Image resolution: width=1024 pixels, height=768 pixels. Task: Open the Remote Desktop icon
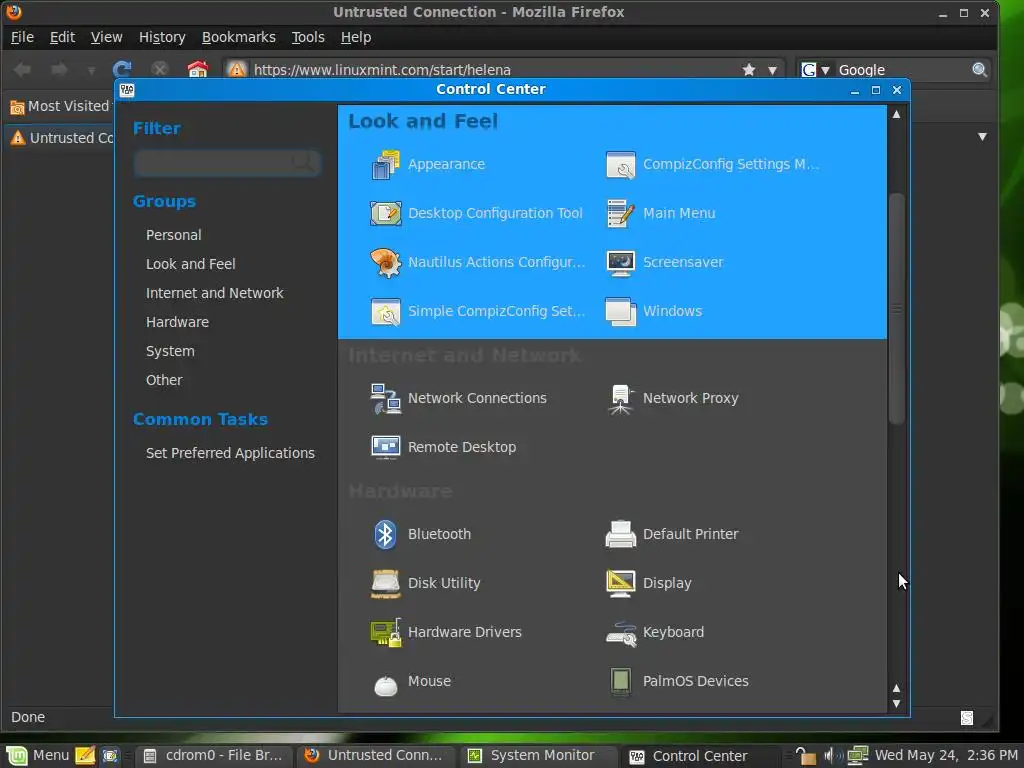pyautogui.click(x=385, y=447)
